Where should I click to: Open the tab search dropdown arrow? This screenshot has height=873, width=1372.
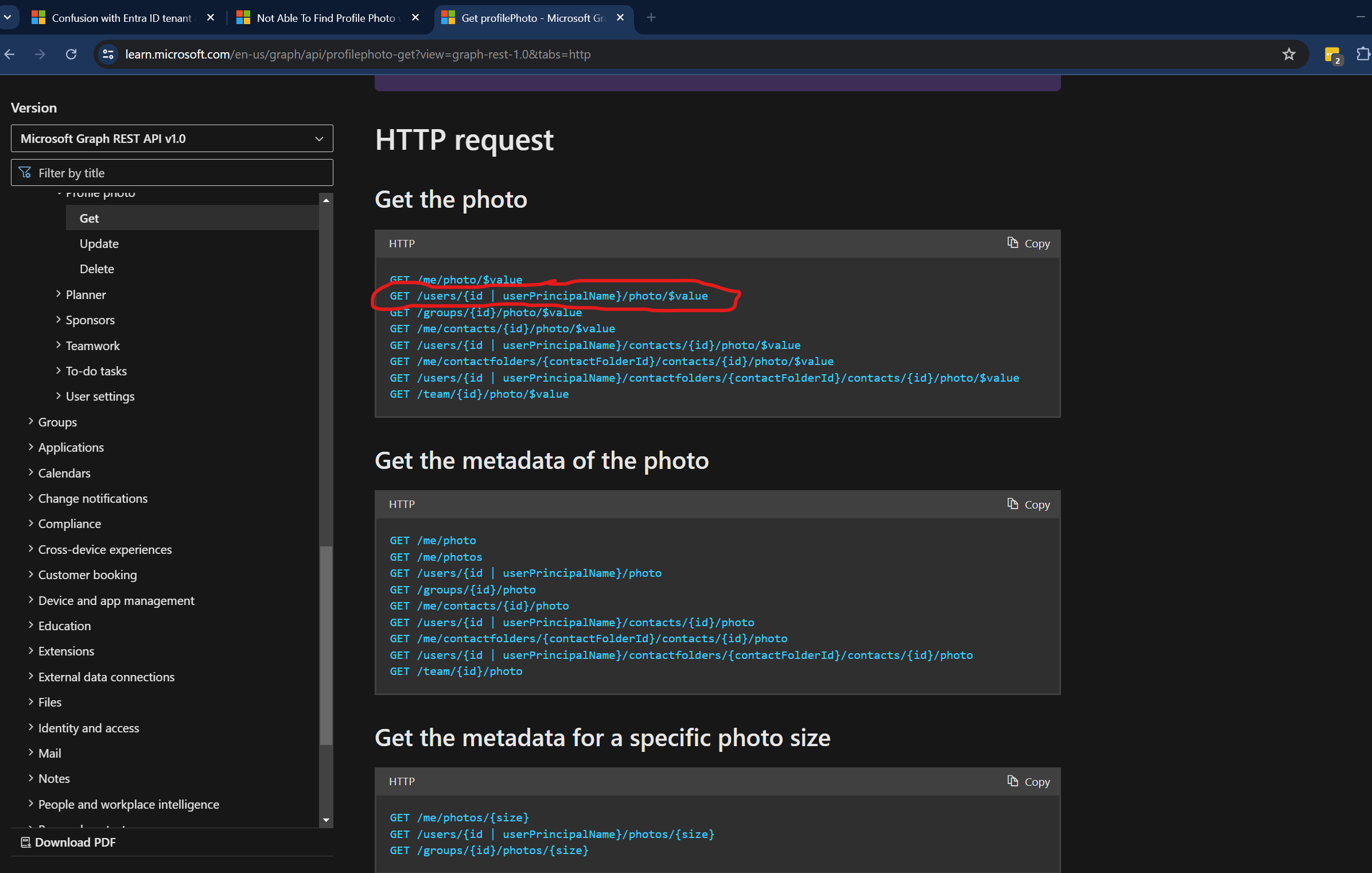pos(8,18)
